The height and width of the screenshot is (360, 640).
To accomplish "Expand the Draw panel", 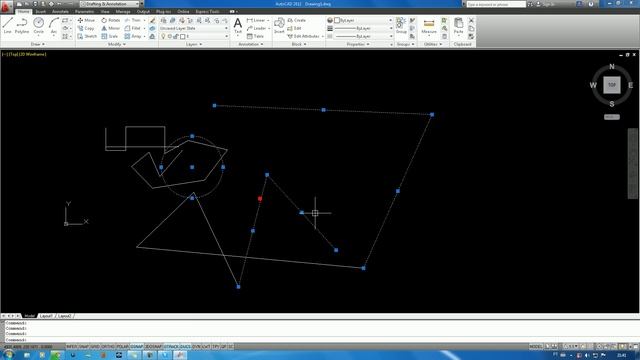I will coord(38,44).
